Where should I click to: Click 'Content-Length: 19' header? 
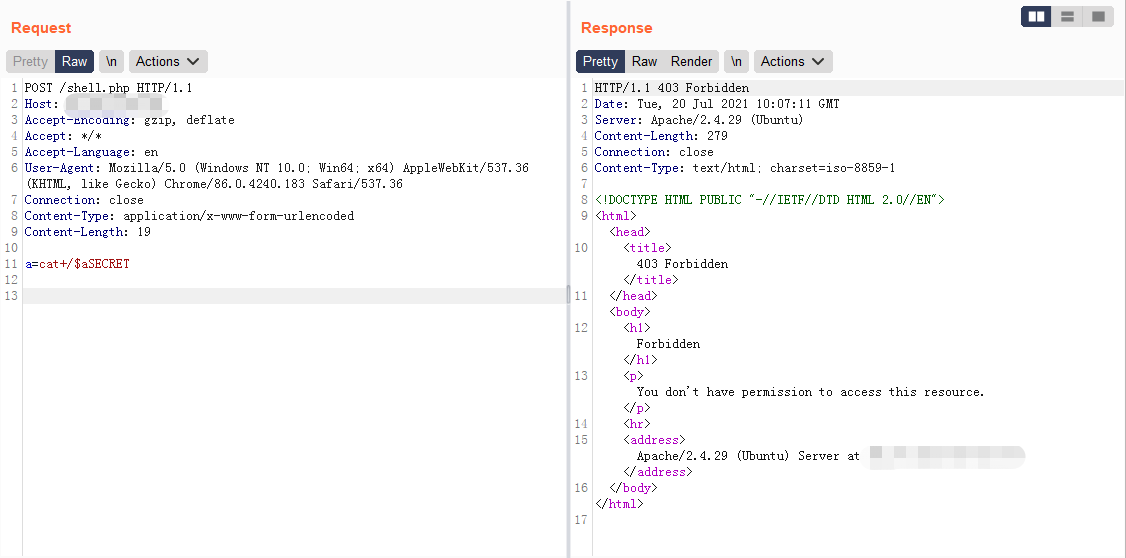(88, 232)
